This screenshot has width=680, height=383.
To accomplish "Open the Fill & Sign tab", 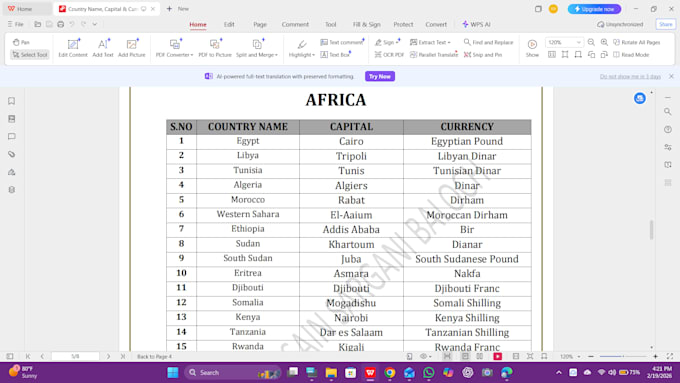I will 366,24.
